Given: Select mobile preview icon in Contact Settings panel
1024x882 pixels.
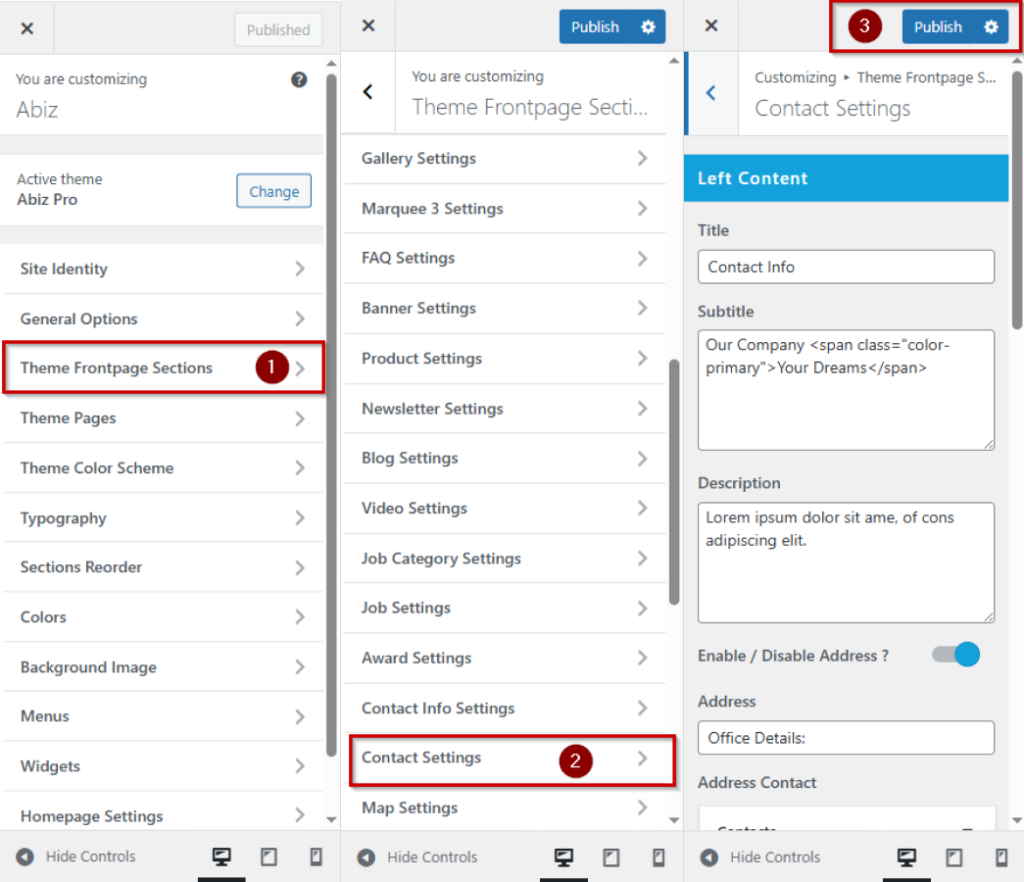Looking at the screenshot, I should (x=1001, y=857).
